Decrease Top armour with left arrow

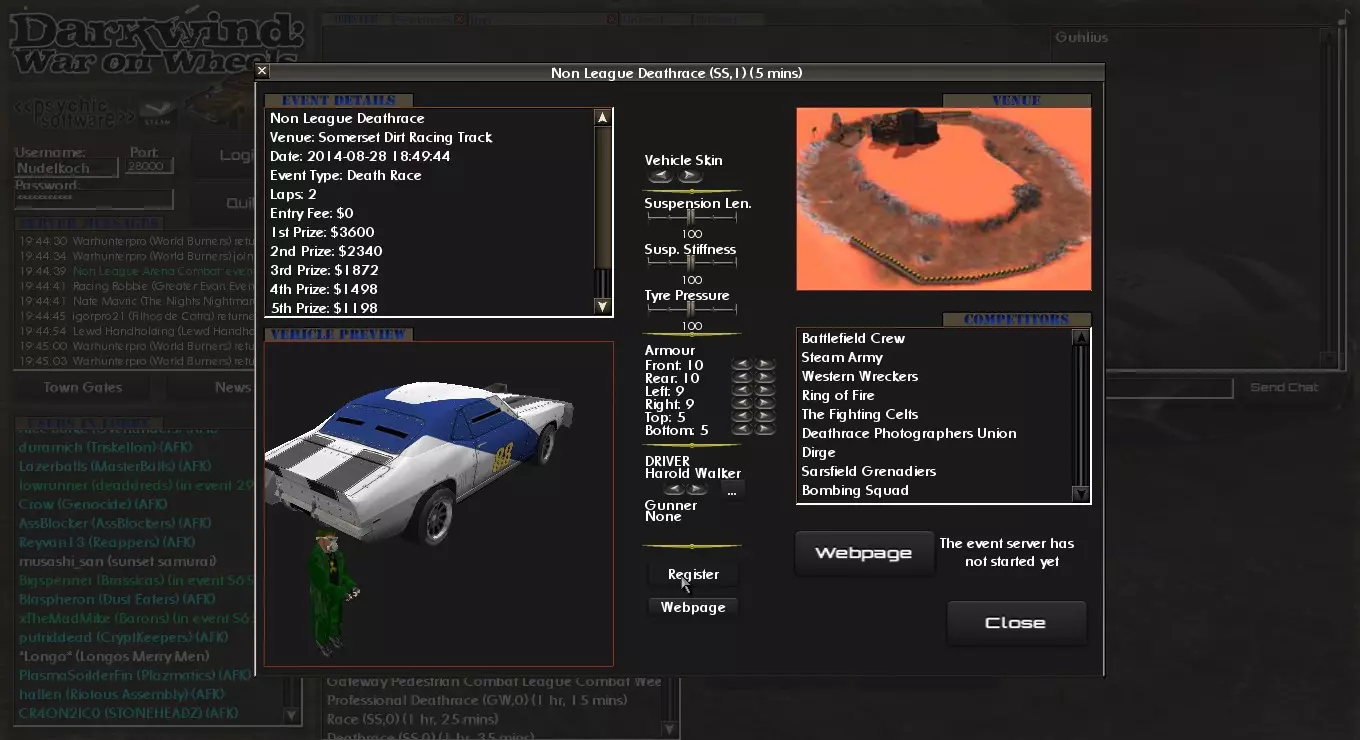tap(742, 417)
